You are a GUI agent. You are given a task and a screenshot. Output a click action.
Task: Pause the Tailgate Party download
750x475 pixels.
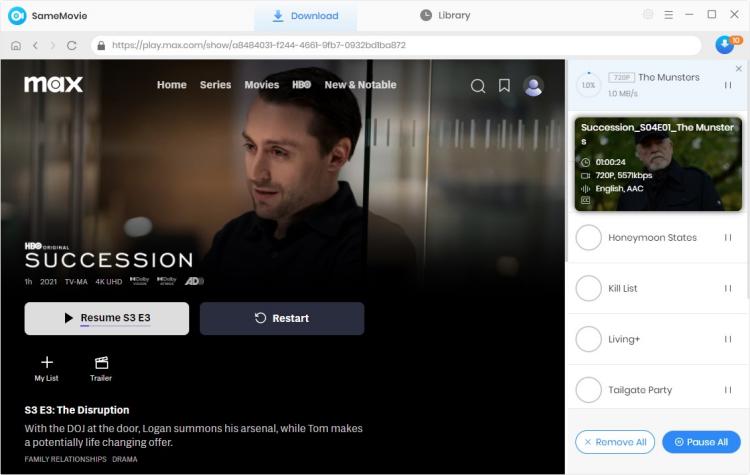click(728, 390)
